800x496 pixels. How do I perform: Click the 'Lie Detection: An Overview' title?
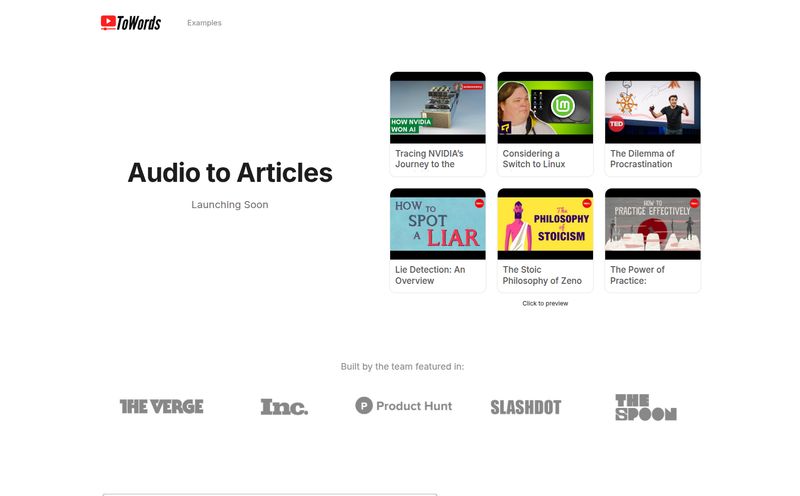click(430, 275)
